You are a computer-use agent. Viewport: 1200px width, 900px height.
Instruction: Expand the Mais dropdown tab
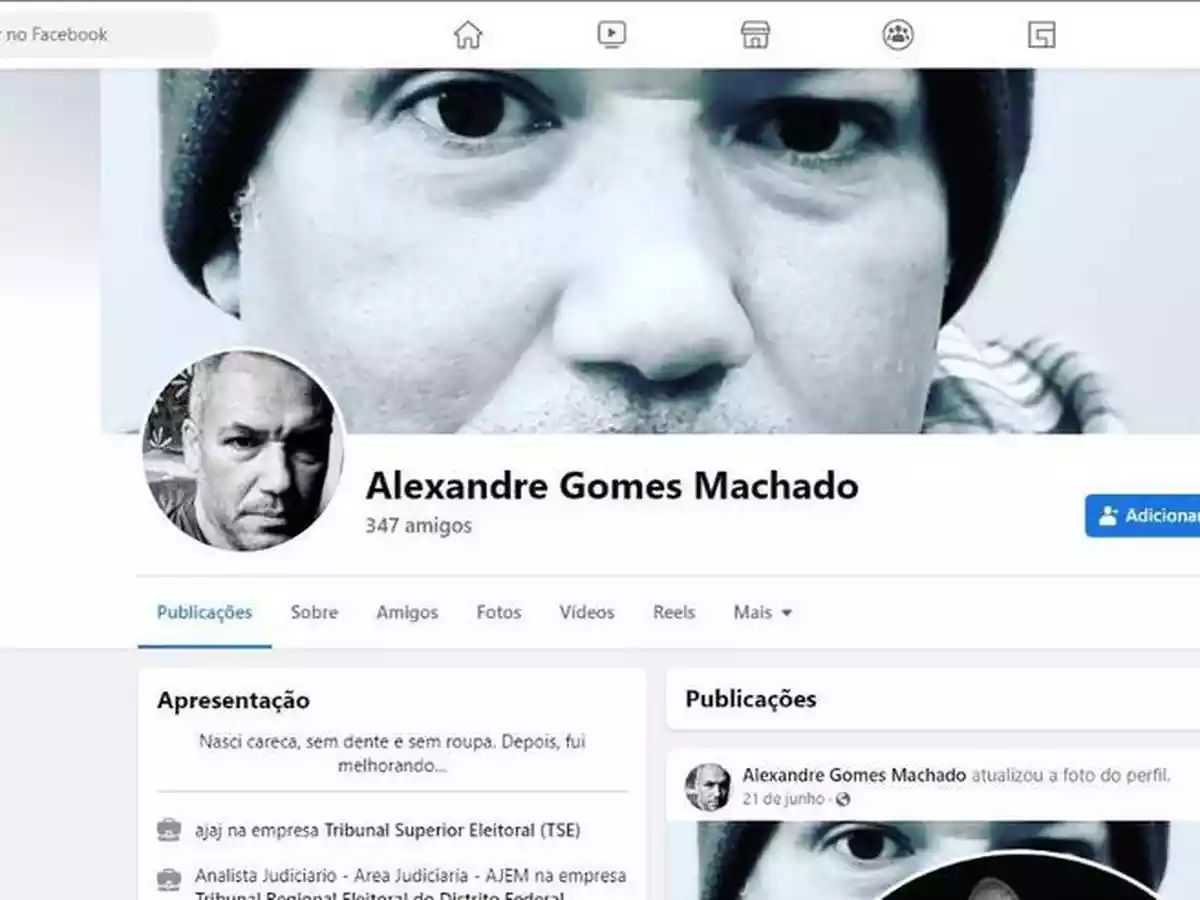[763, 612]
